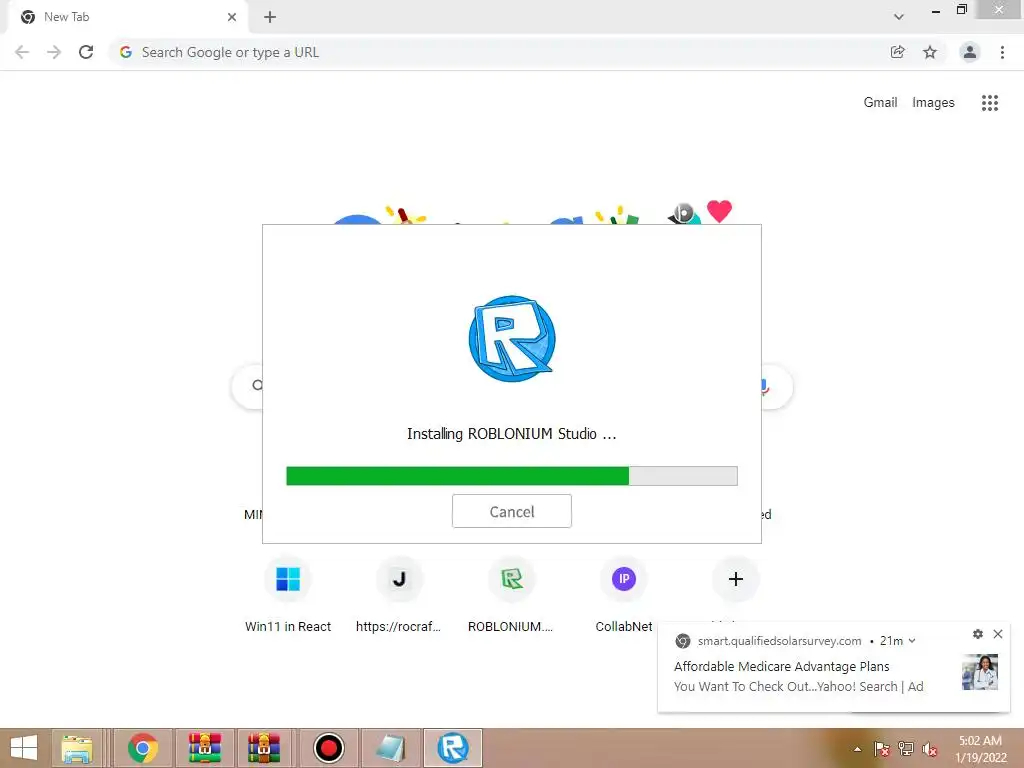Click the 'Installing ROBLONIUM Studio ...' status text
The width and height of the screenshot is (1024, 768).
511,434
